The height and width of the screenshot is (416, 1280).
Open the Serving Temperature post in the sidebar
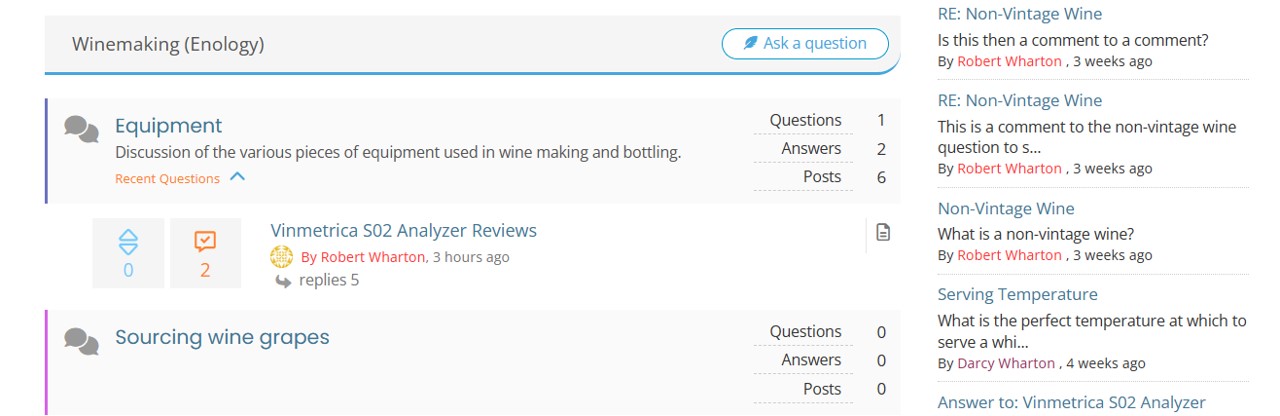click(x=1017, y=294)
